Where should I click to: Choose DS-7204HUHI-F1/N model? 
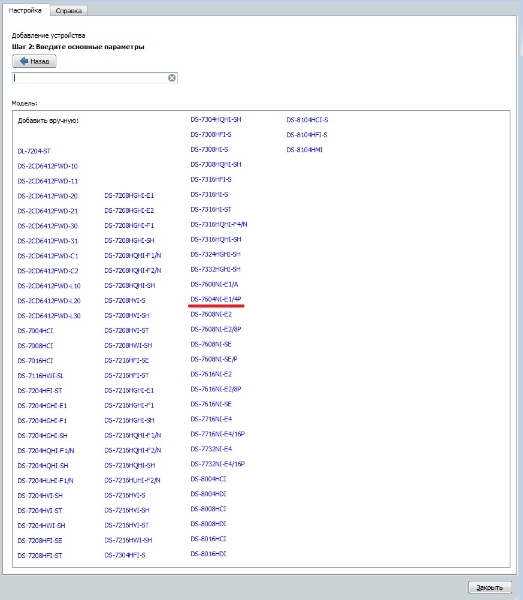point(46,480)
